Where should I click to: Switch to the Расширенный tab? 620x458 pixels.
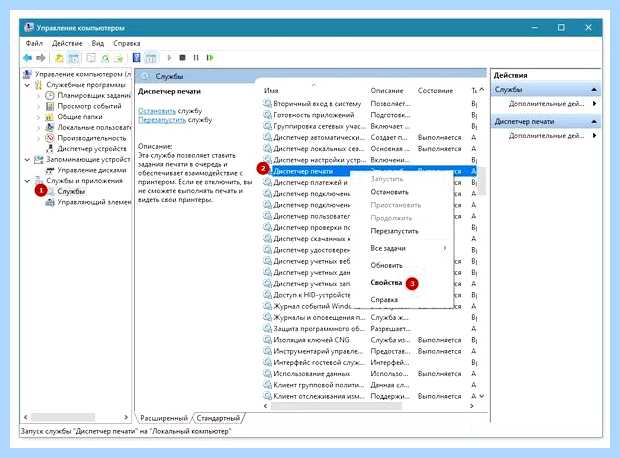pyautogui.click(x=164, y=418)
